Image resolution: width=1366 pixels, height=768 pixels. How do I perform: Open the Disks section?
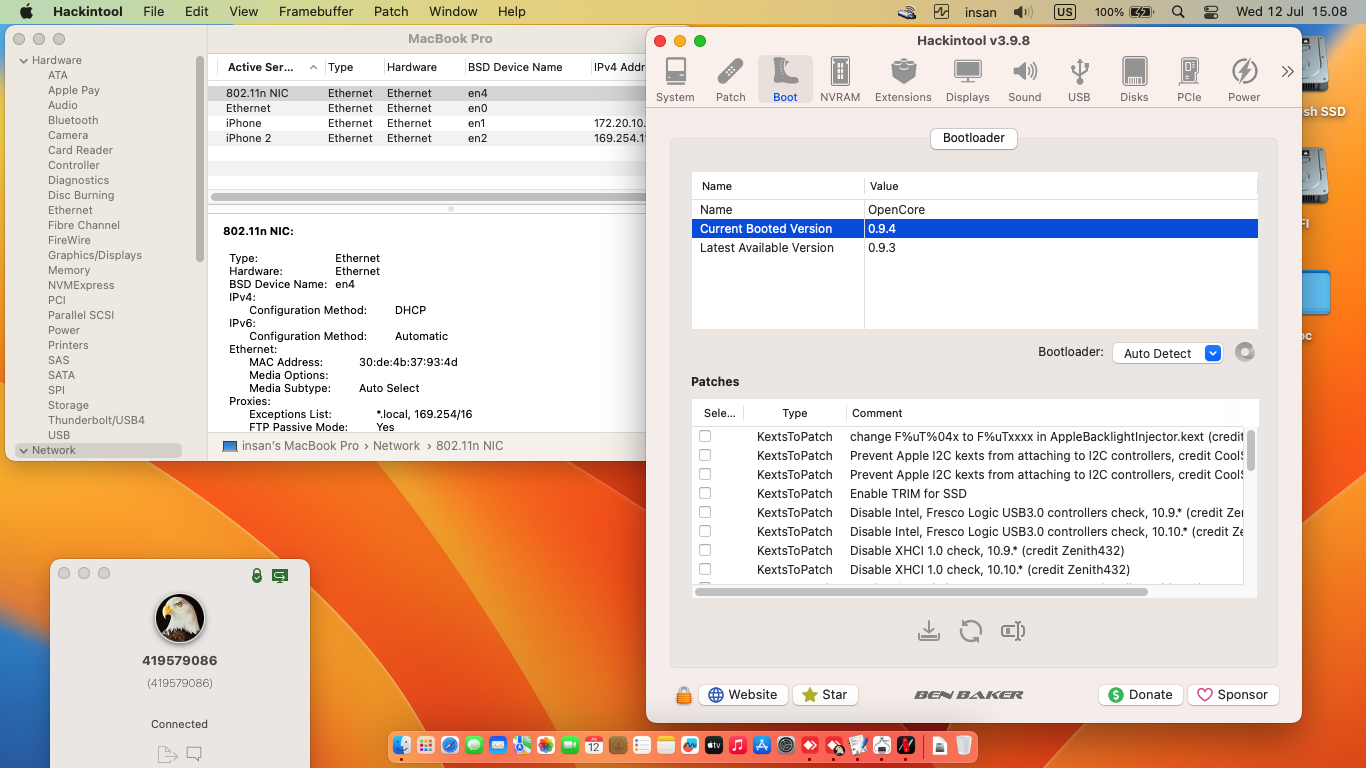[x=1134, y=80]
